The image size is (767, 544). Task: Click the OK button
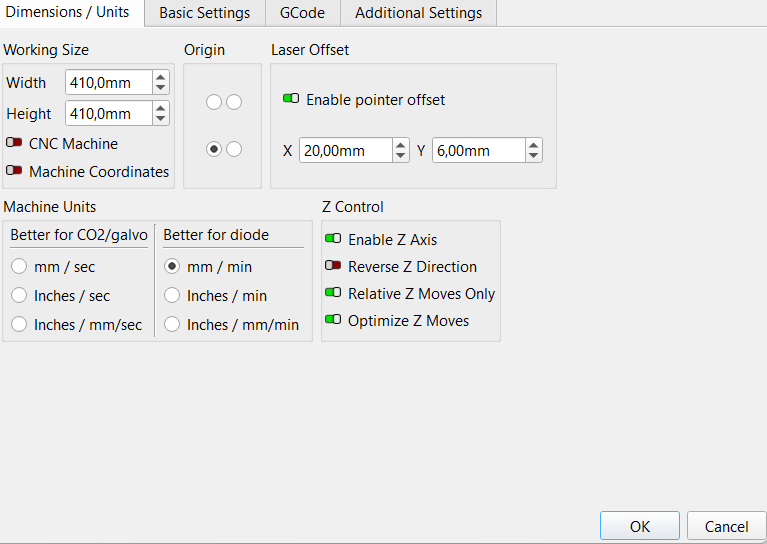639,526
